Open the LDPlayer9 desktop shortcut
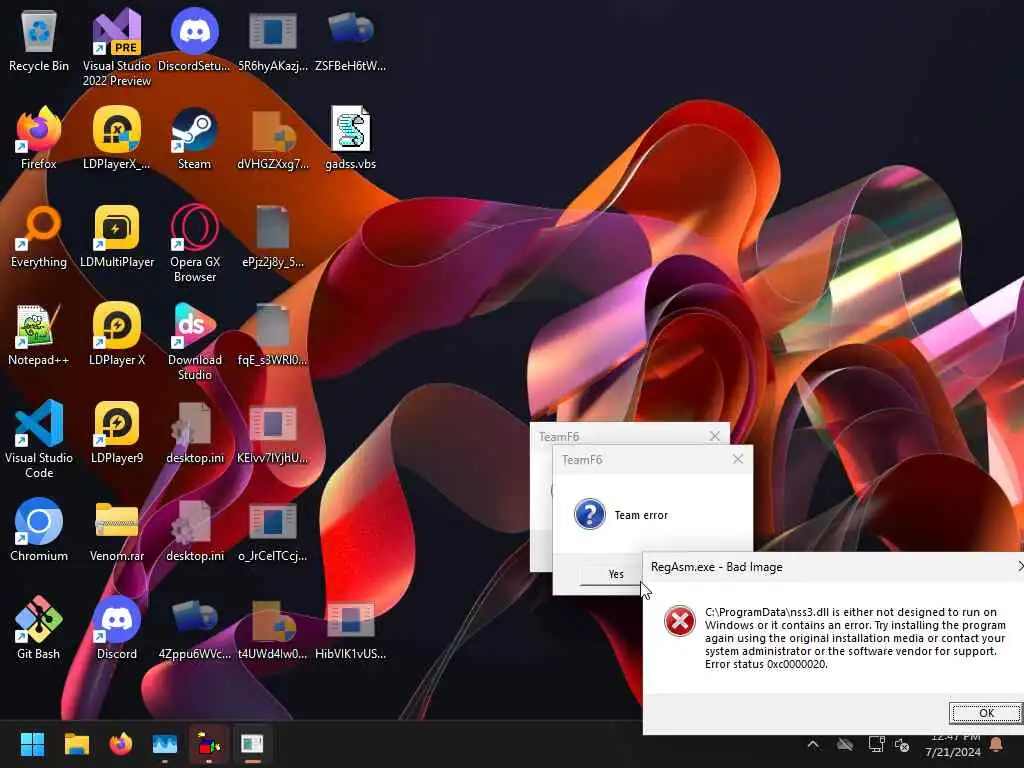 117,432
